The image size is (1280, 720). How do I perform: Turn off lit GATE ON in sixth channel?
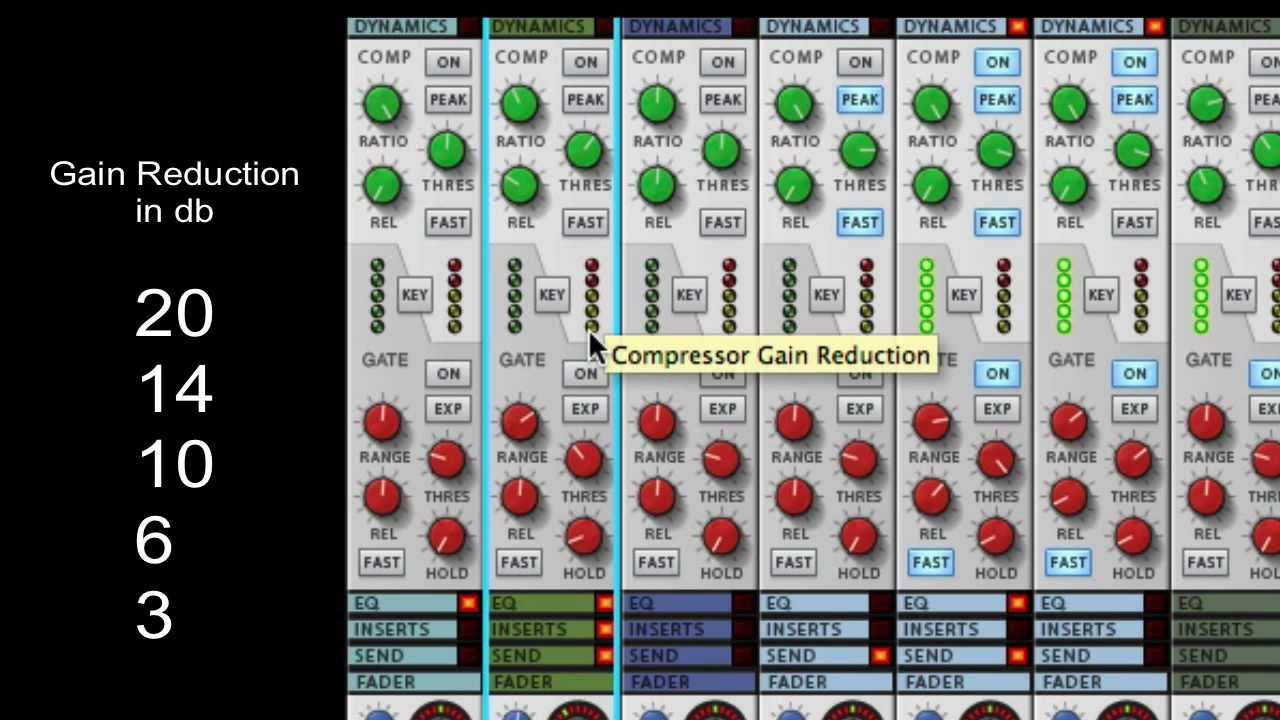click(1134, 373)
